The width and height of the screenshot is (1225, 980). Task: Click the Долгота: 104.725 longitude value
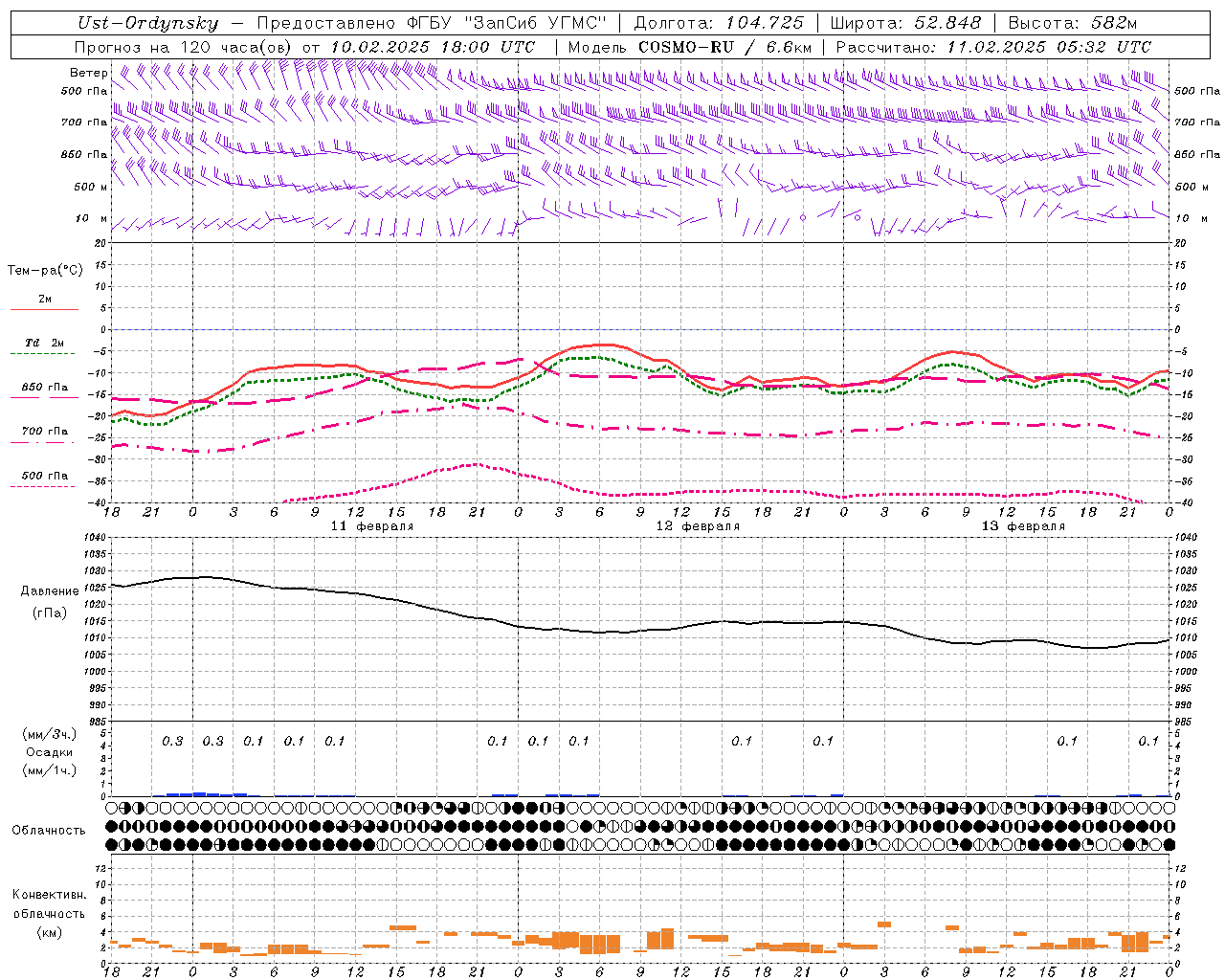click(720, 23)
